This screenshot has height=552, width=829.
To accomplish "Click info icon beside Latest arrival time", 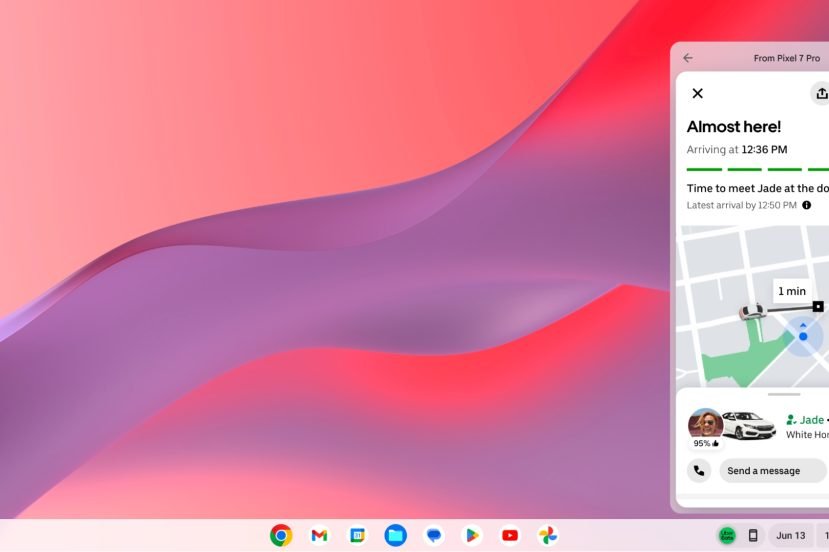I will [x=806, y=205].
